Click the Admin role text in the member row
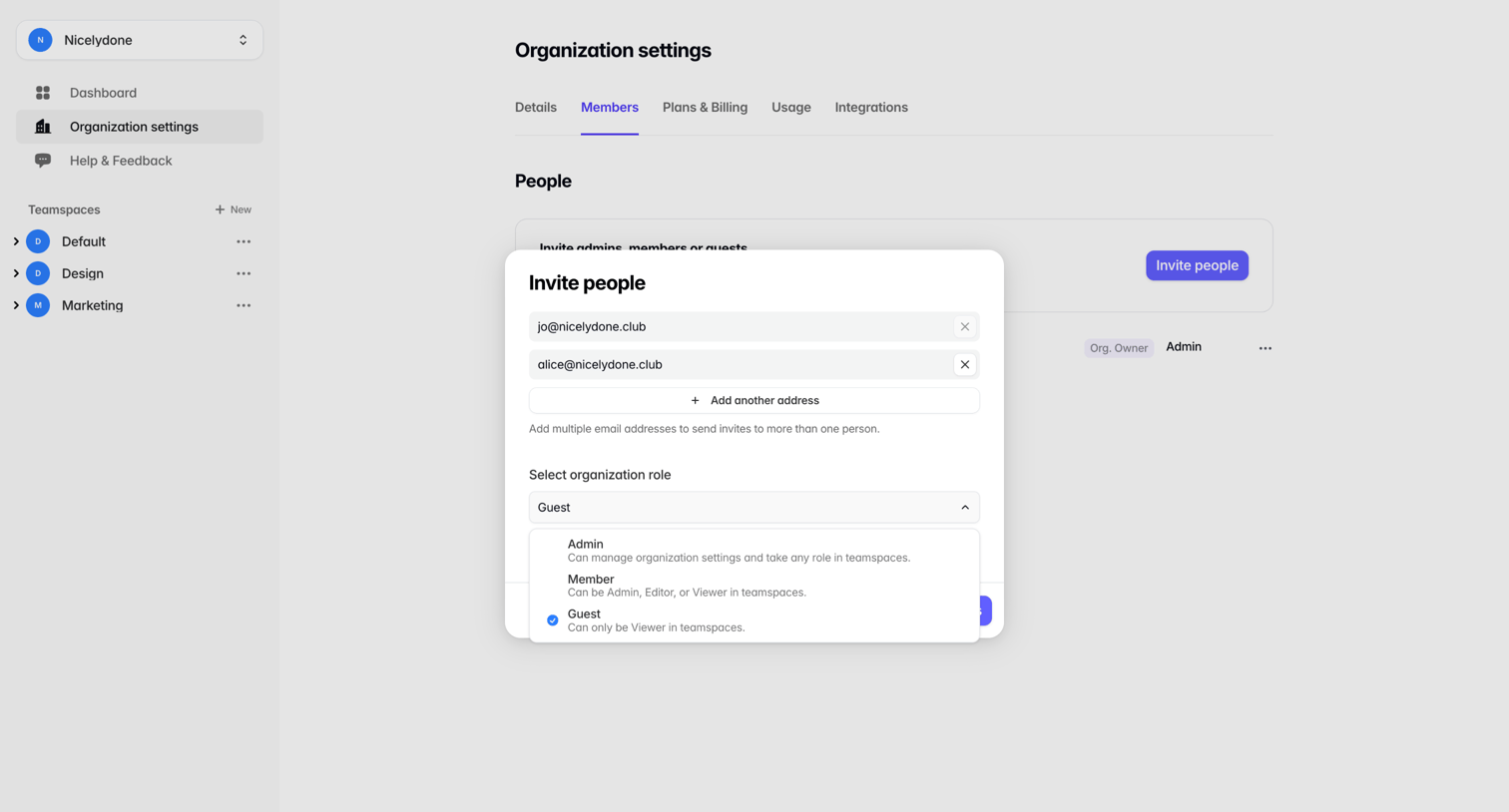Viewport: 1509px width, 812px height. coord(1184,347)
